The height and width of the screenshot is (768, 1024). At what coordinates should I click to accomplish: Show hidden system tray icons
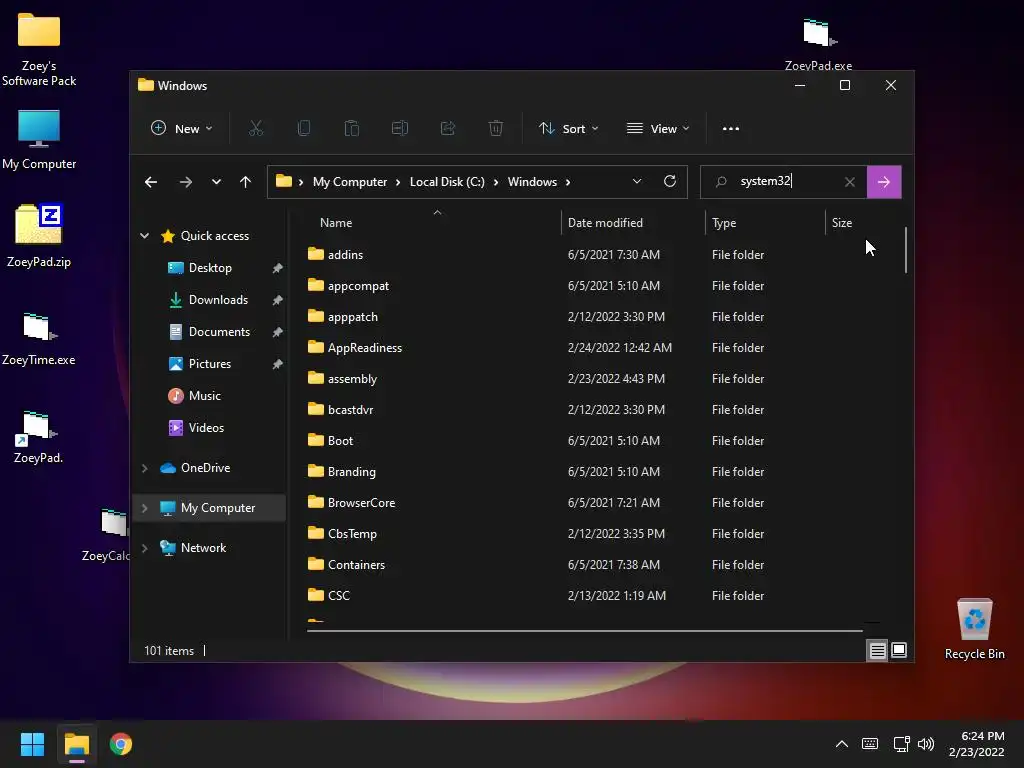pyautogui.click(x=842, y=744)
